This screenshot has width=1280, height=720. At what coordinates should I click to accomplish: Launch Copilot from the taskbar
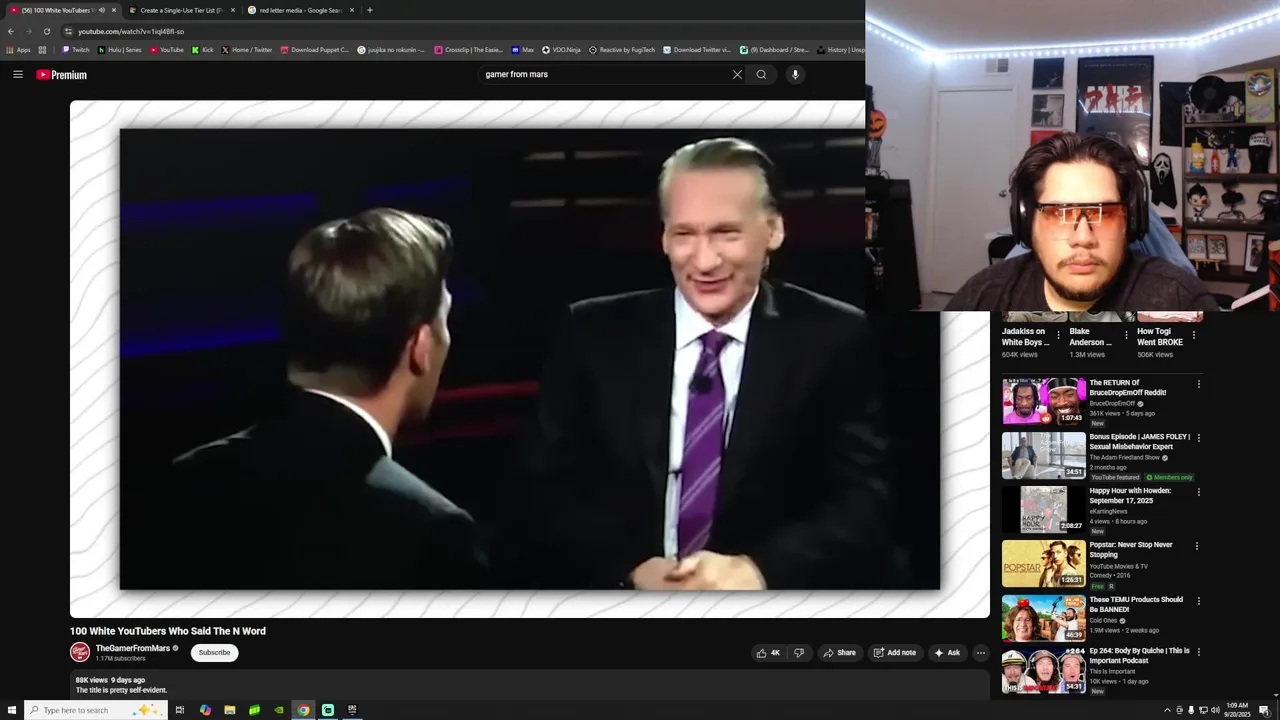click(205, 710)
